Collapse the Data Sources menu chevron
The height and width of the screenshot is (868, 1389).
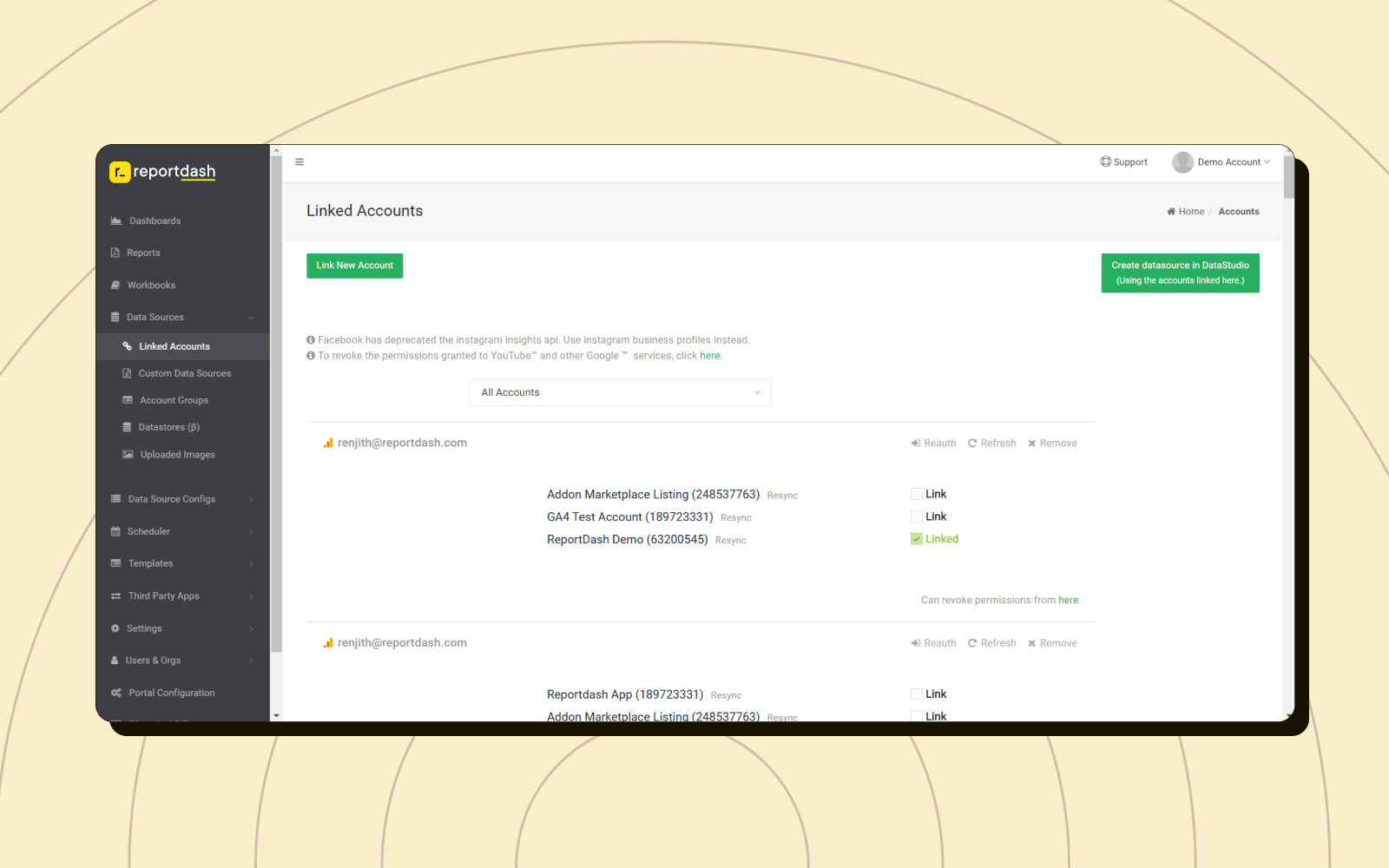pos(252,318)
